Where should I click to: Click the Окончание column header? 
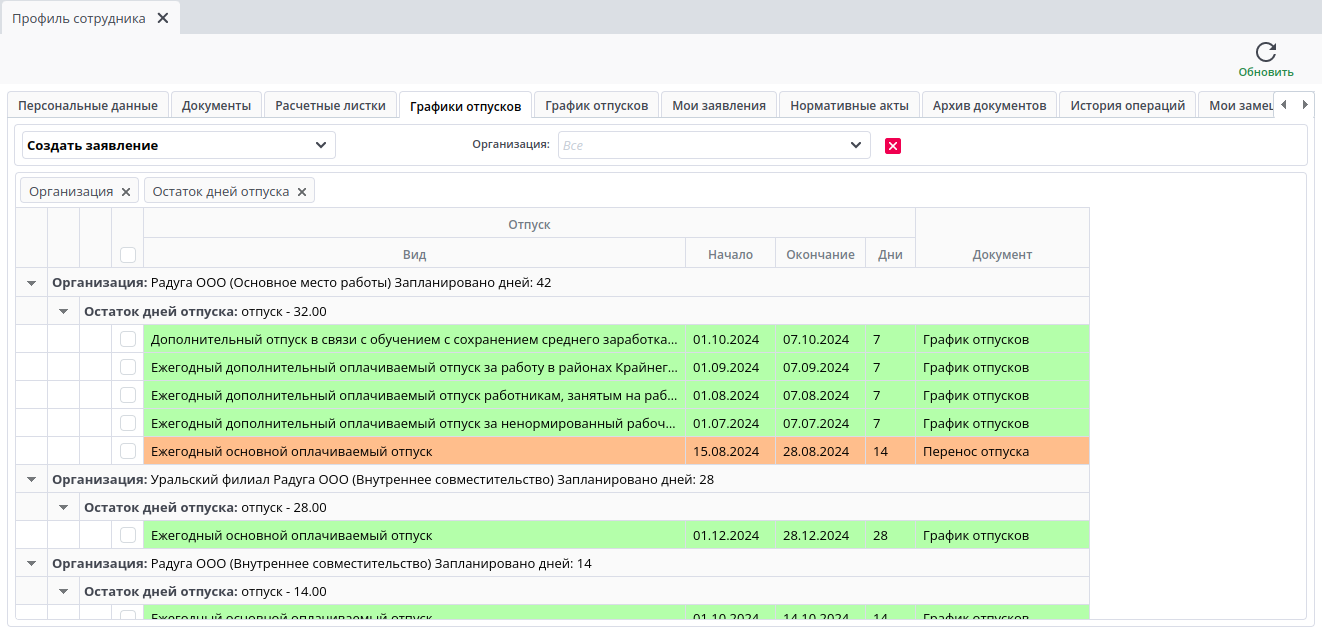coord(820,254)
